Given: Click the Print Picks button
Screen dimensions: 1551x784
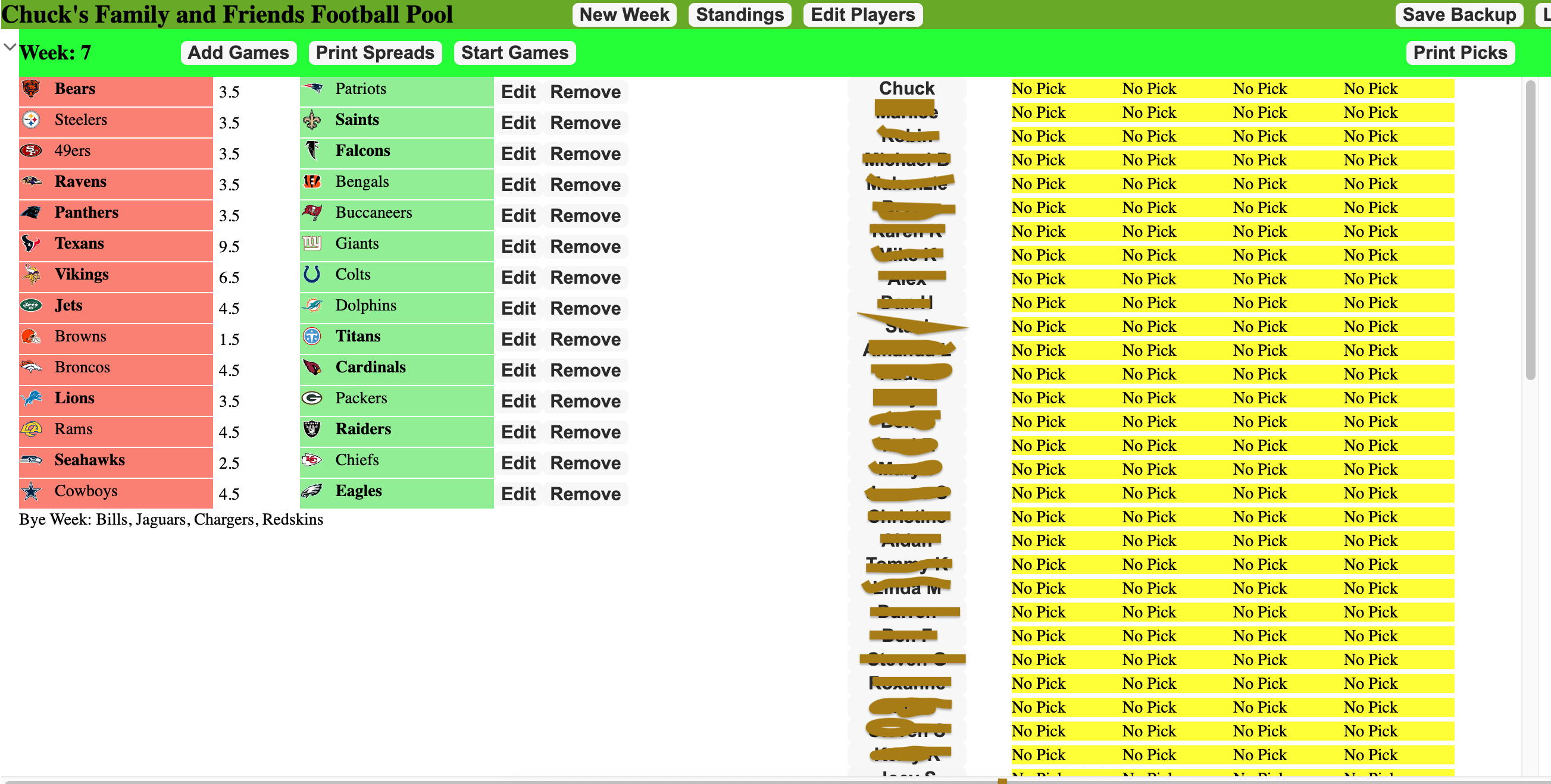Looking at the screenshot, I should click(1460, 52).
